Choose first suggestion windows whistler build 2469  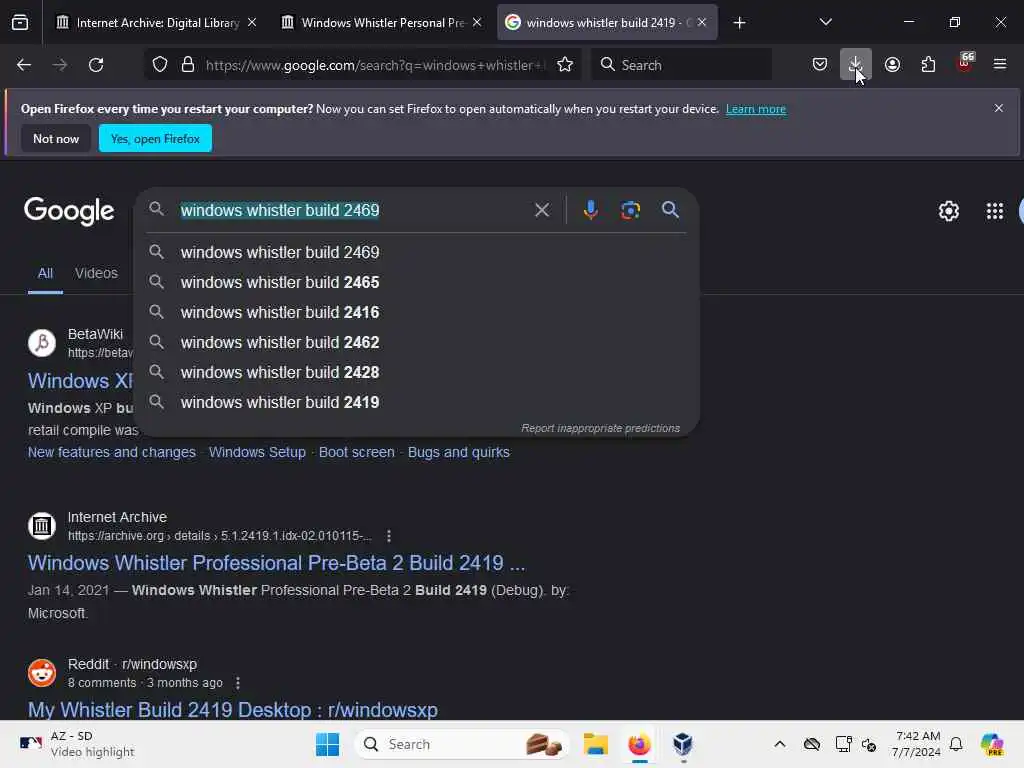(416, 252)
